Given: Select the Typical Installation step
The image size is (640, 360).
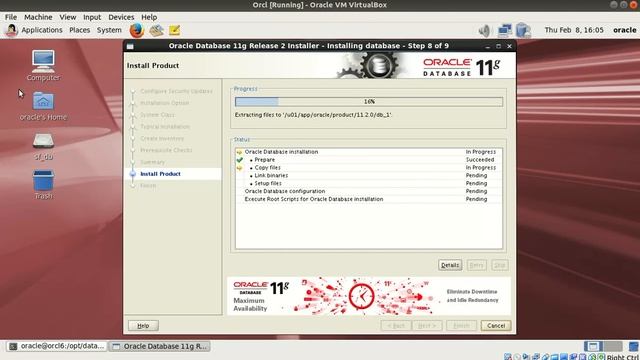Looking at the screenshot, I should [165, 127].
